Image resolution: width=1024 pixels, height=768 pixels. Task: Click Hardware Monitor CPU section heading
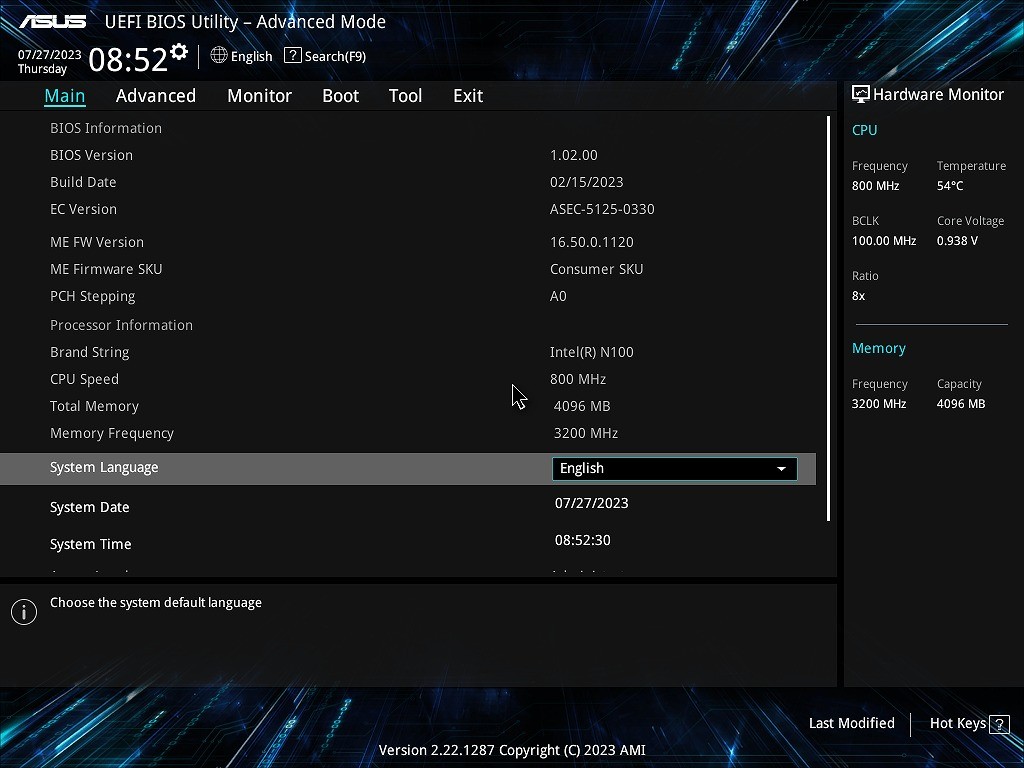(864, 130)
